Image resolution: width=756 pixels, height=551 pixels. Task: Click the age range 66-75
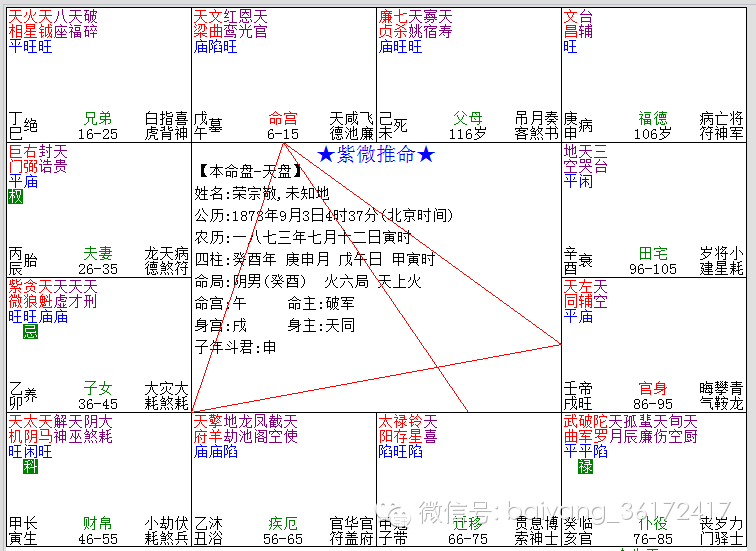pyautogui.click(x=468, y=539)
